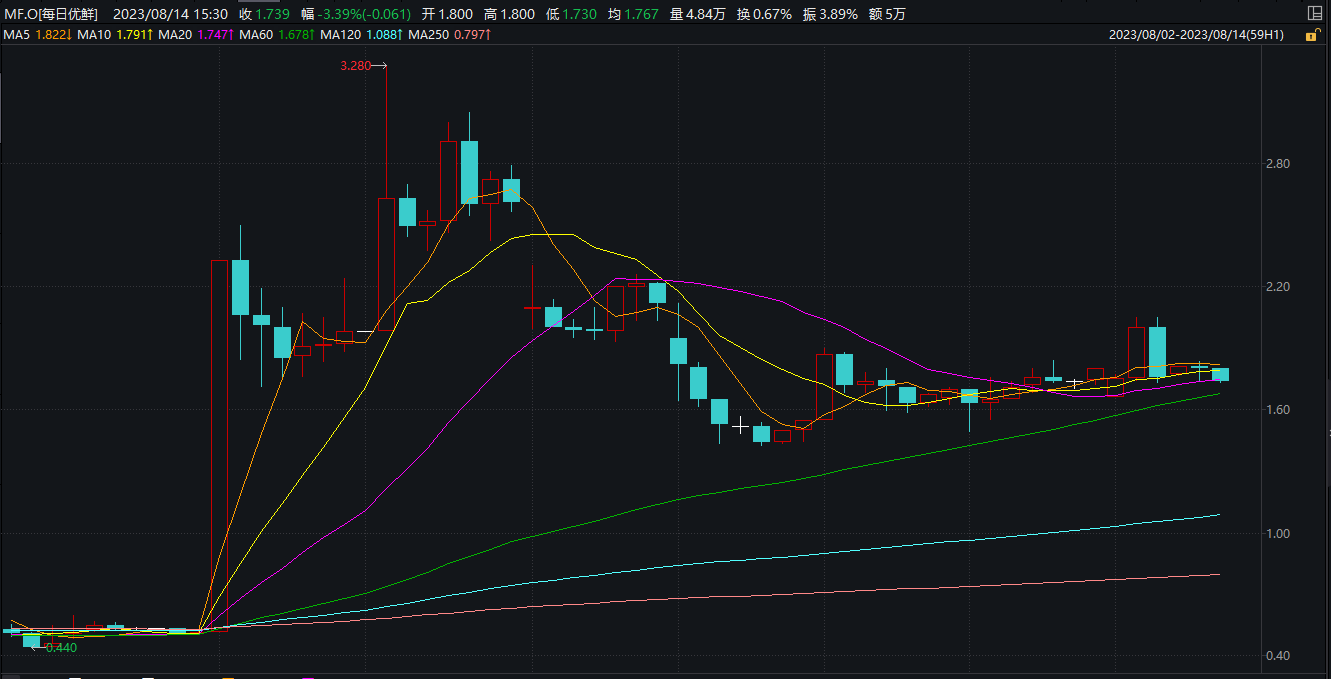The image size is (1331, 679).
Task: Click the change value -3.39%(-0.061)
Action: coord(364,14)
